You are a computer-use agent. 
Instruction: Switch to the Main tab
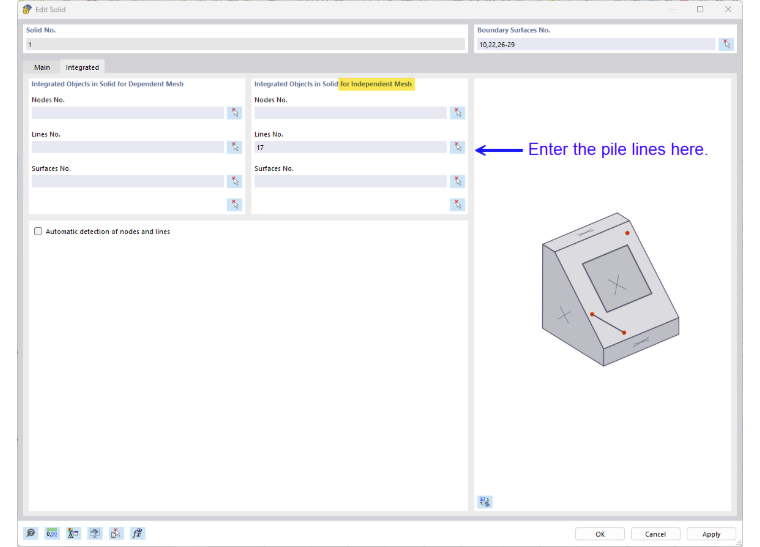click(42, 67)
